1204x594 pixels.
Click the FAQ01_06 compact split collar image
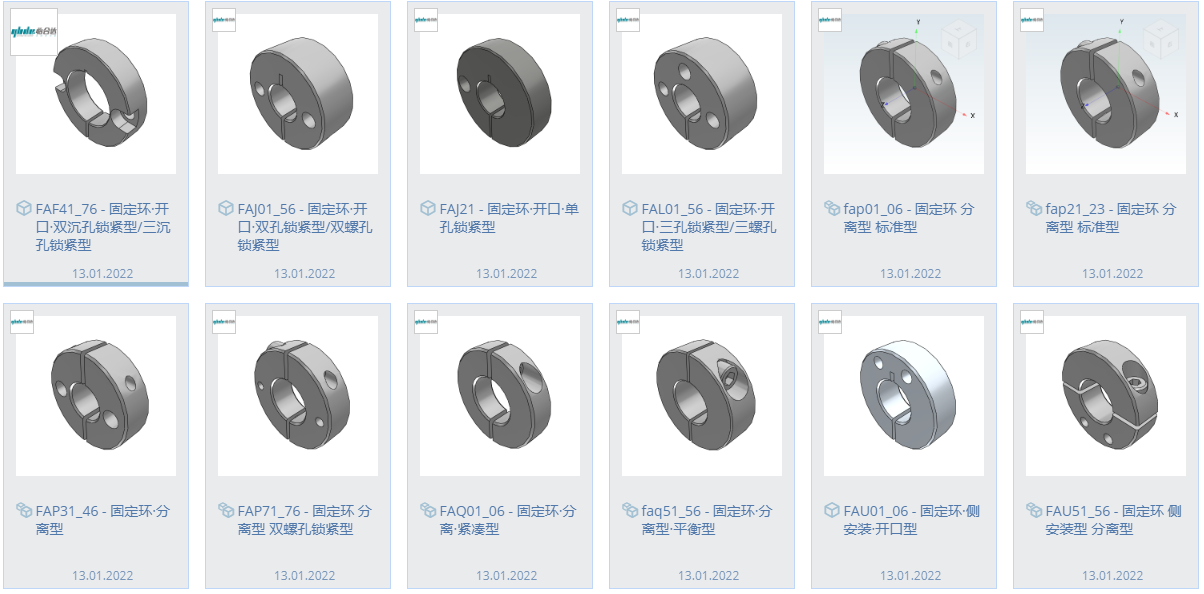(x=500, y=396)
